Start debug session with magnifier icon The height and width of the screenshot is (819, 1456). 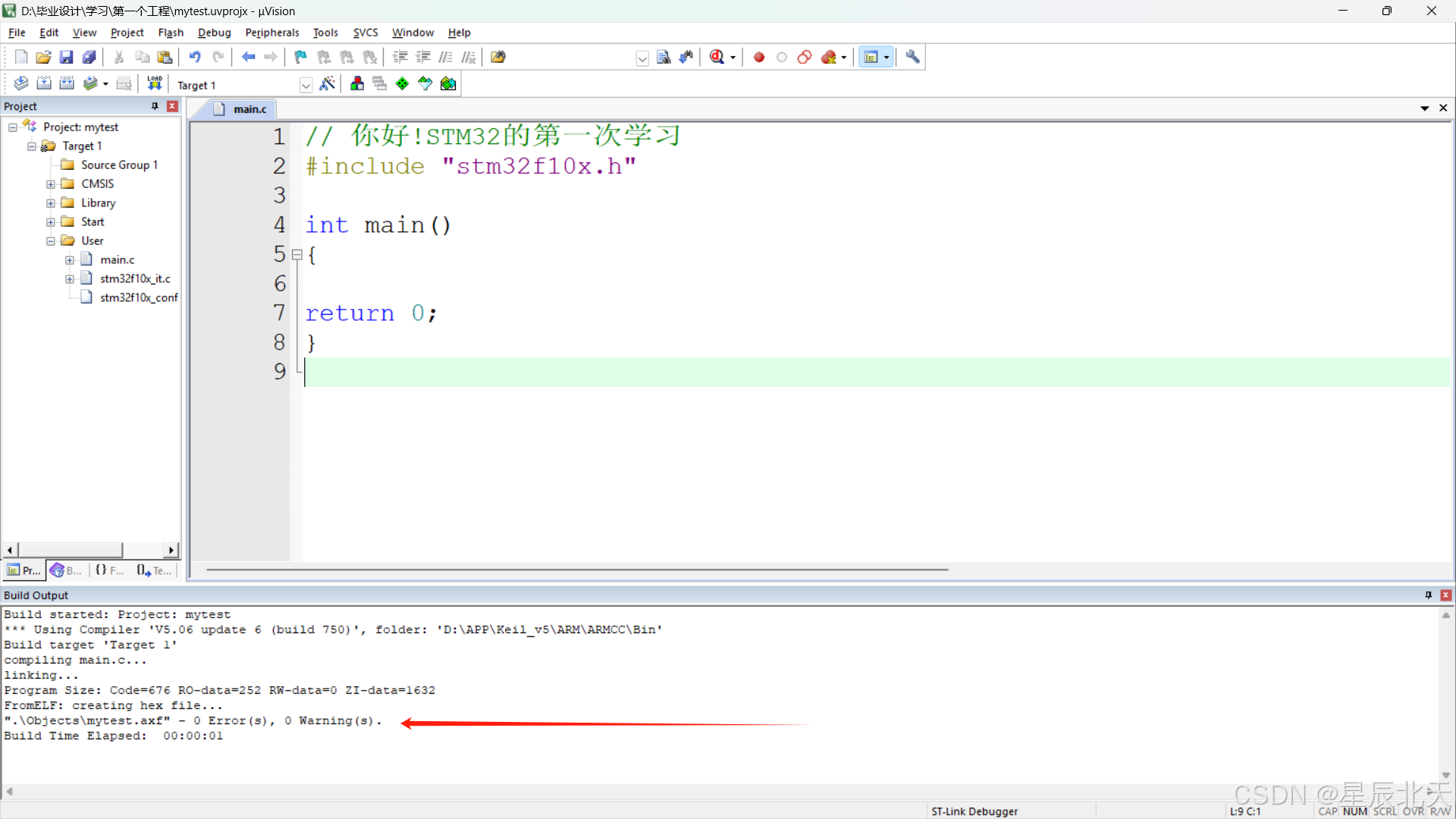[717, 57]
